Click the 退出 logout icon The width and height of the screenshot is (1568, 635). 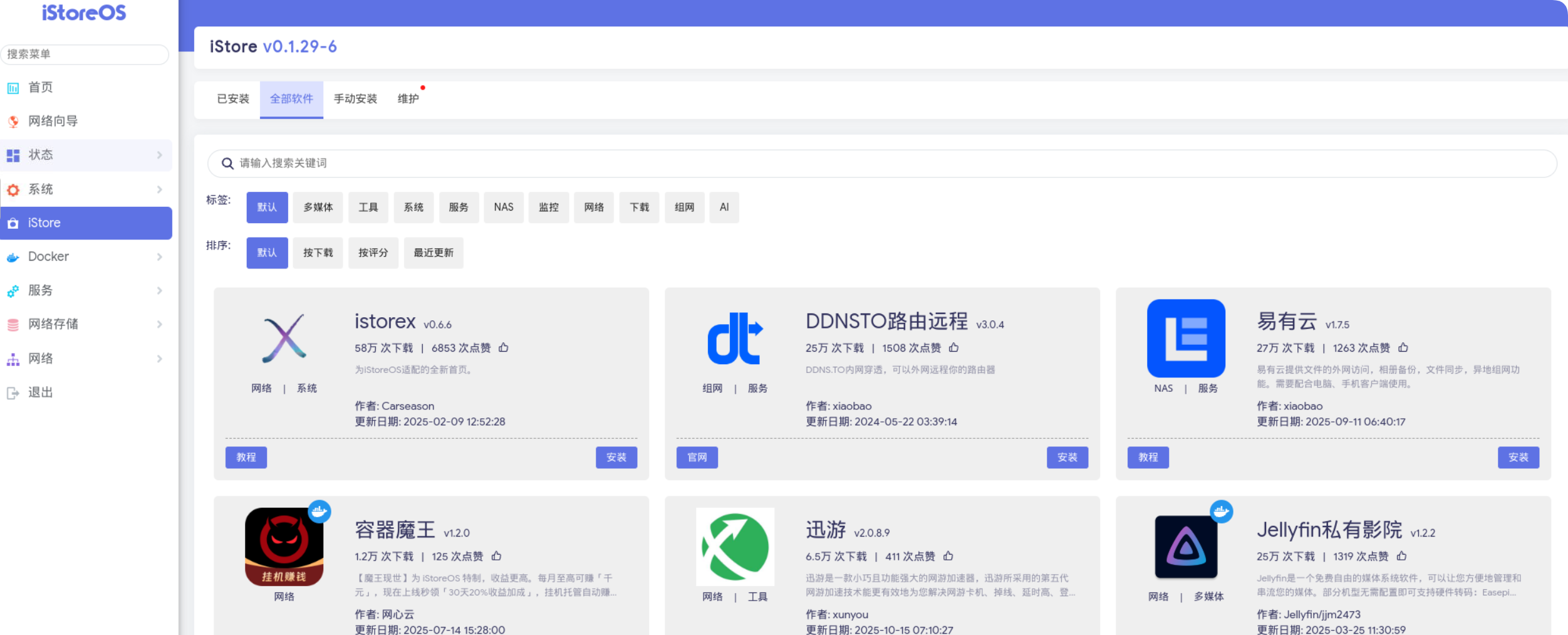[13, 392]
